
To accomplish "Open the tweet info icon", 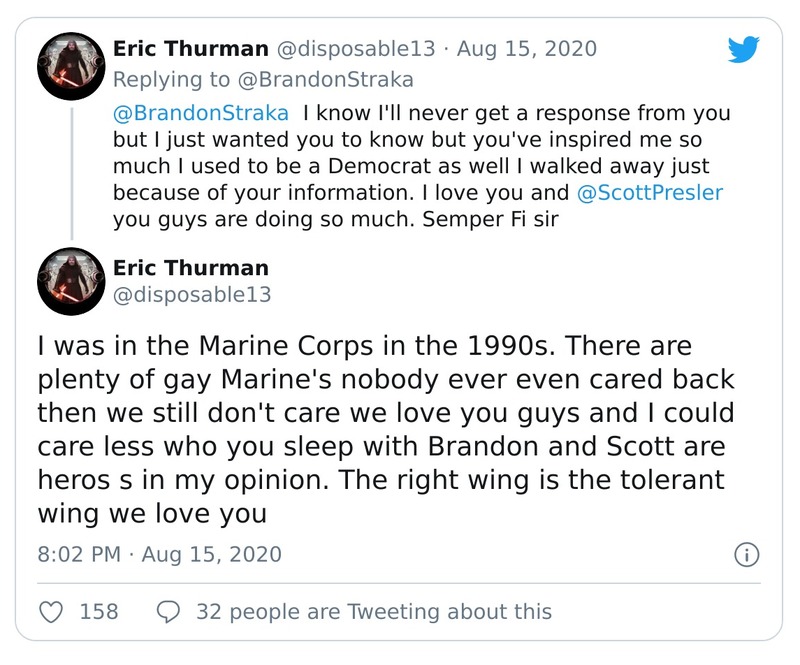I will click(747, 554).
